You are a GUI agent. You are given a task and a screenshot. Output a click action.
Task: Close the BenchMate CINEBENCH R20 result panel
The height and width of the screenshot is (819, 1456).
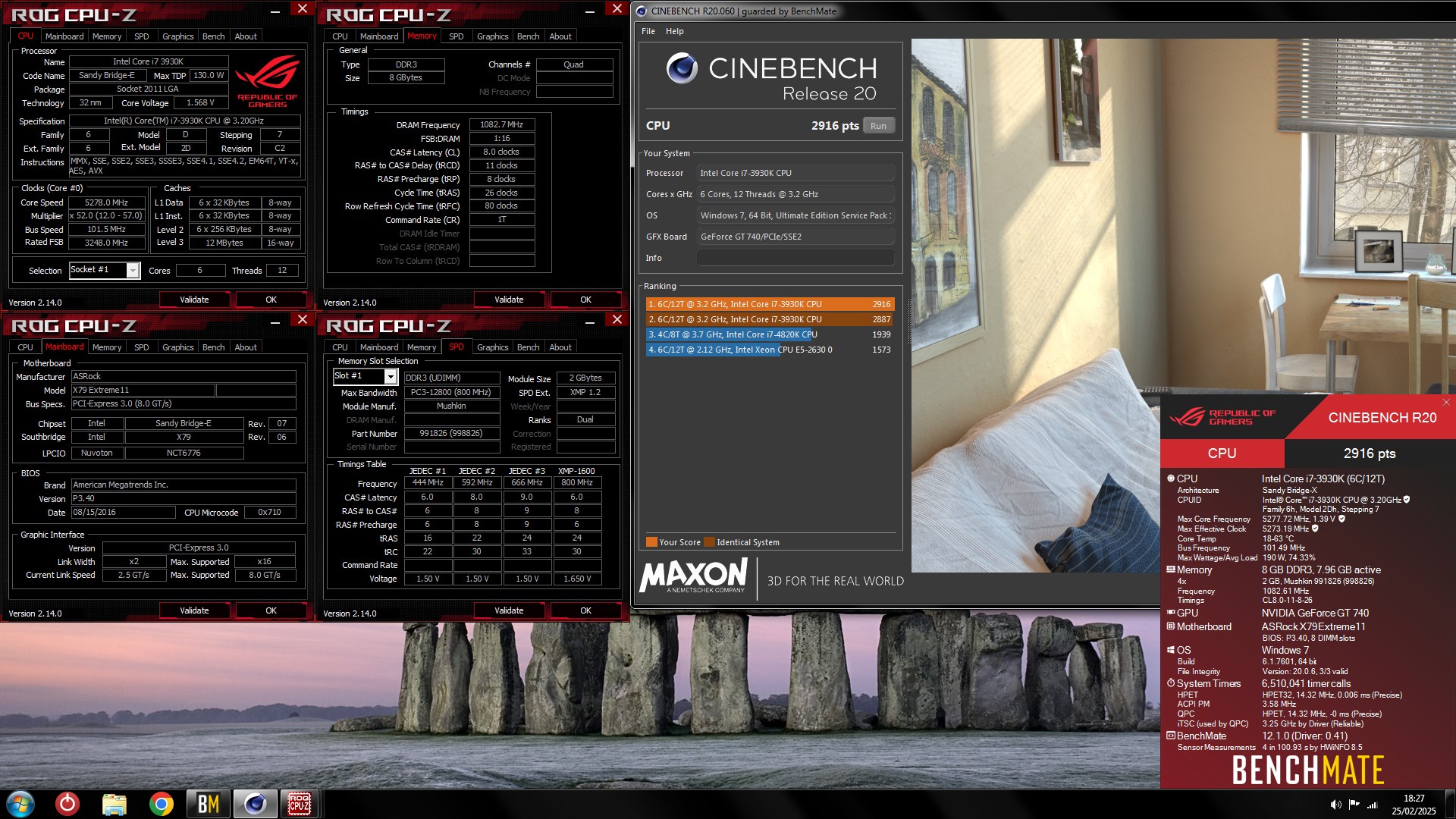point(1446,402)
